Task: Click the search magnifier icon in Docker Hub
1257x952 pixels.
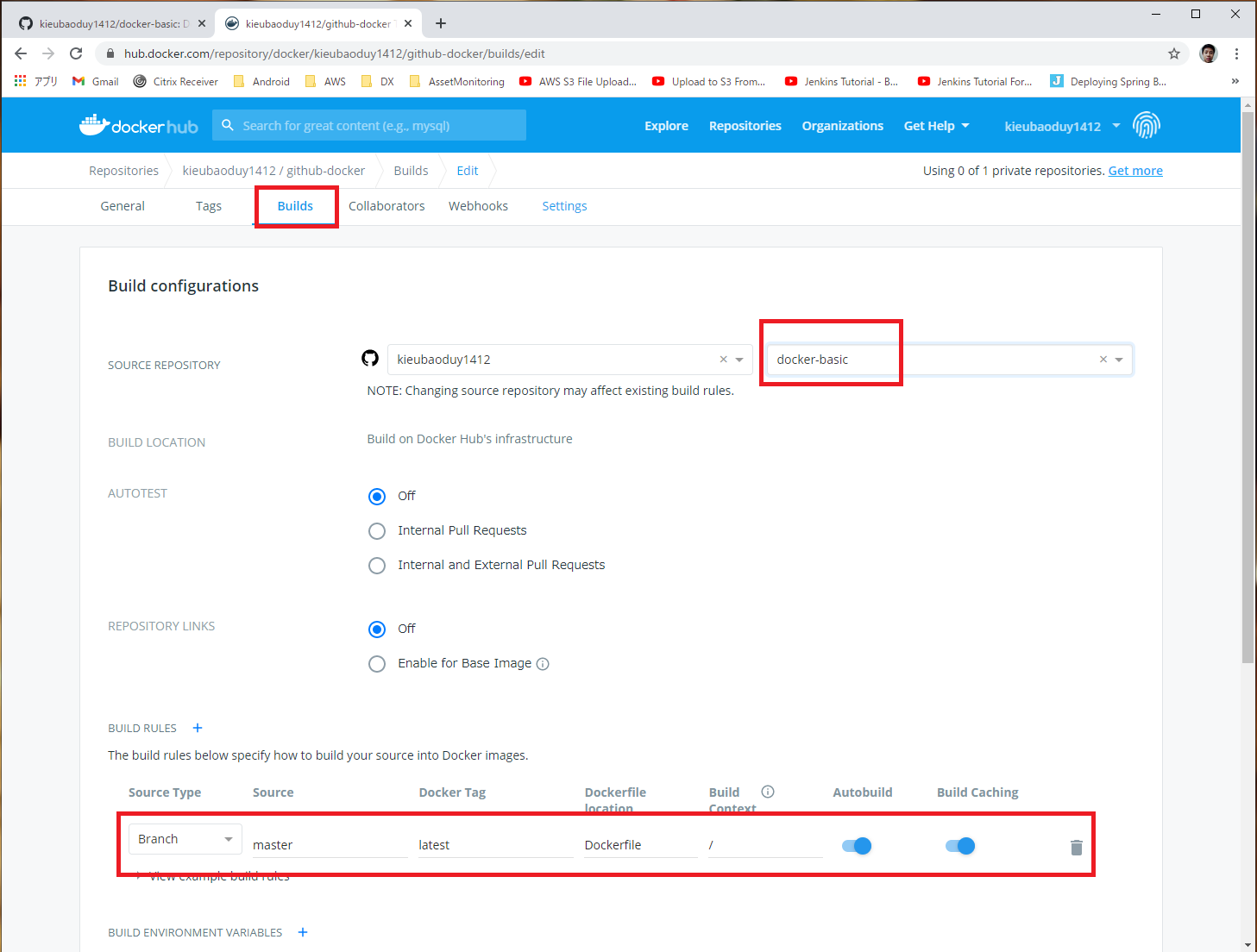Action: (228, 125)
